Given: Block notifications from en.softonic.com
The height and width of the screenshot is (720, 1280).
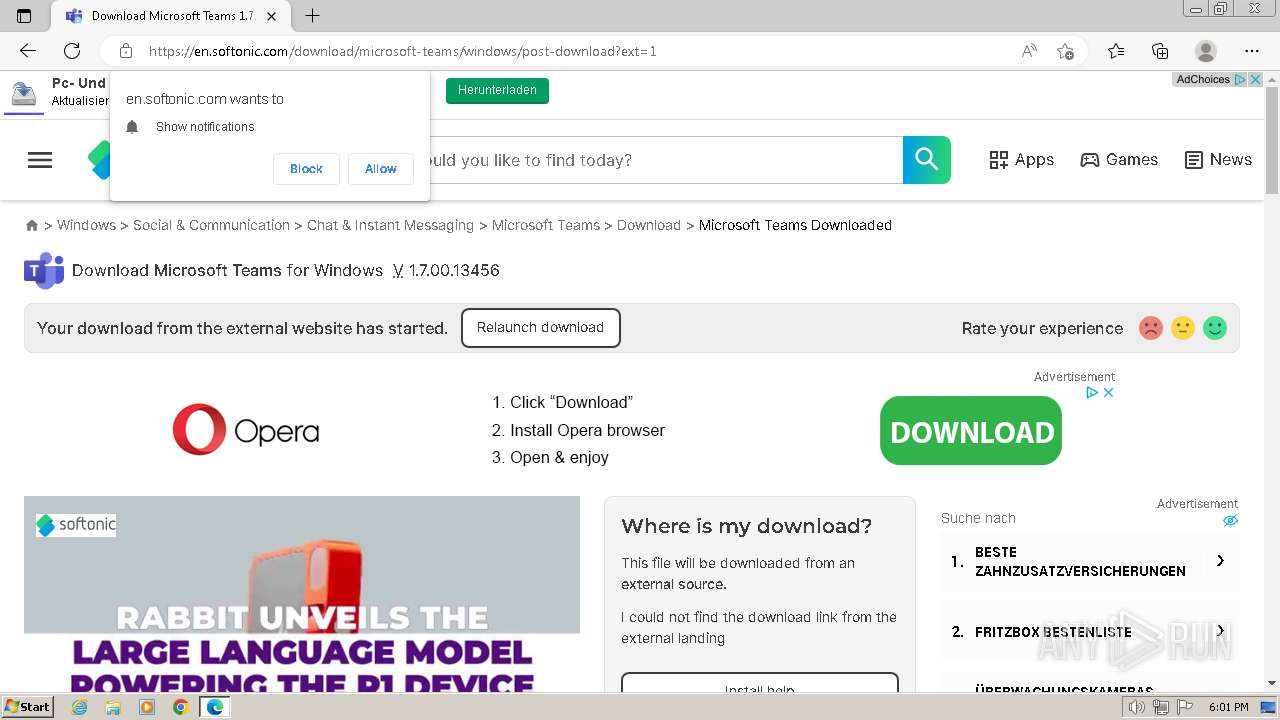Looking at the screenshot, I should tap(306, 169).
